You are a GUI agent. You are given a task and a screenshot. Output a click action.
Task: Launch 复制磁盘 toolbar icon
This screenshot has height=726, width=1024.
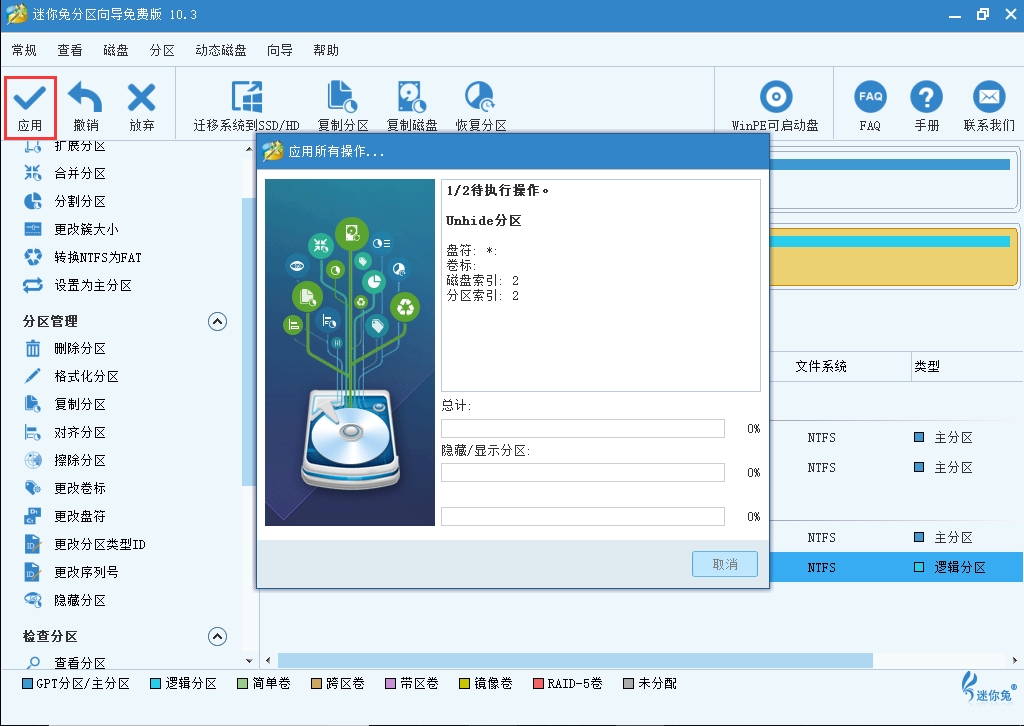(411, 107)
